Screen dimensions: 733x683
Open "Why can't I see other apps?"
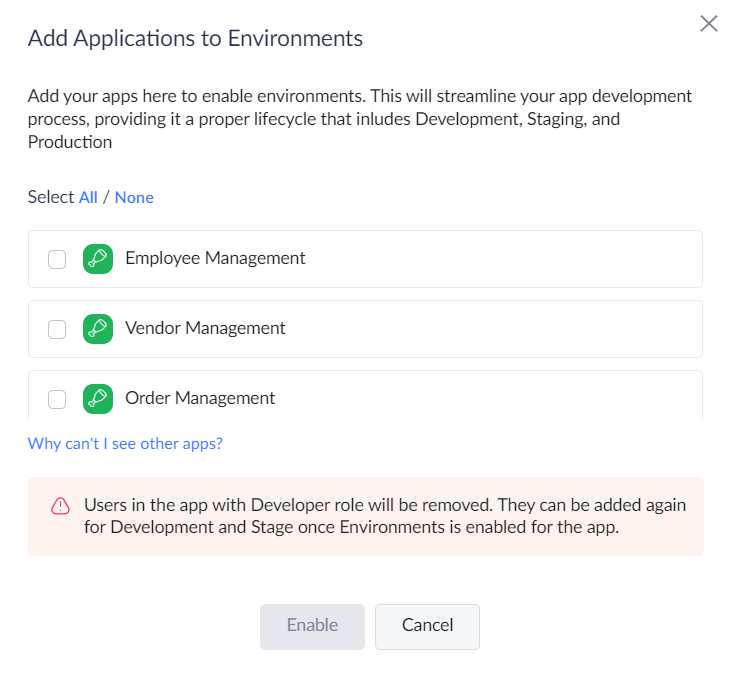point(125,443)
